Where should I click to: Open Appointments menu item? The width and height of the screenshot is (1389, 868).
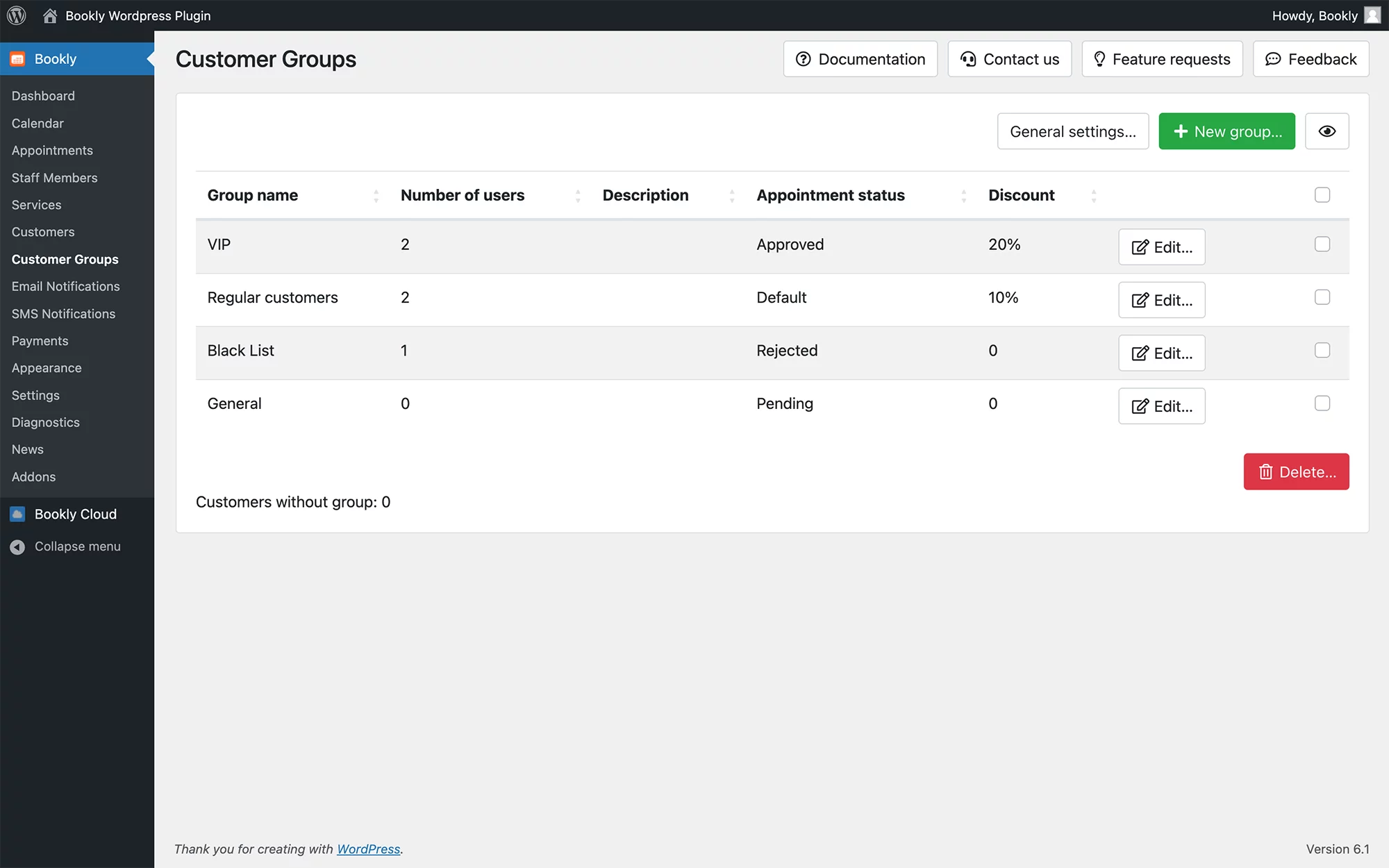(52, 150)
